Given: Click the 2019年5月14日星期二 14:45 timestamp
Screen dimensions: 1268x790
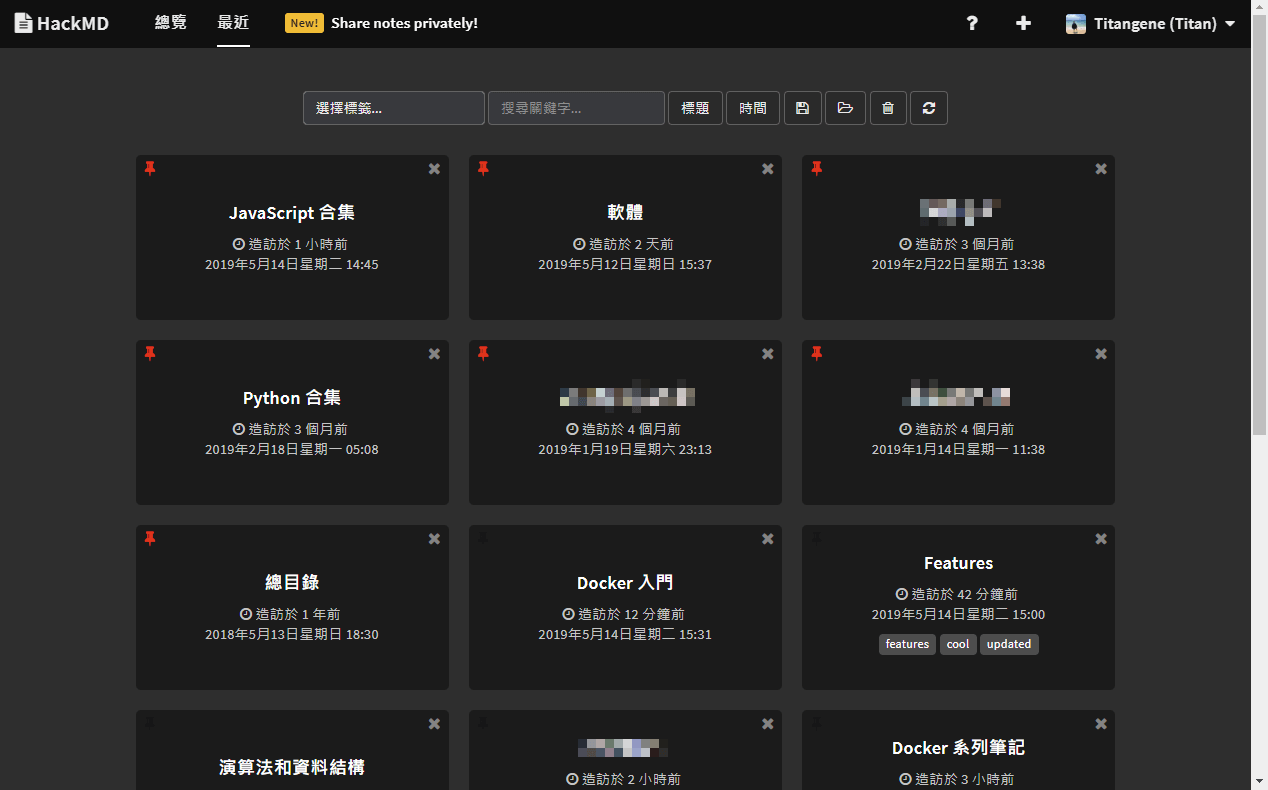Looking at the screenshot, I should coord(292,265).
